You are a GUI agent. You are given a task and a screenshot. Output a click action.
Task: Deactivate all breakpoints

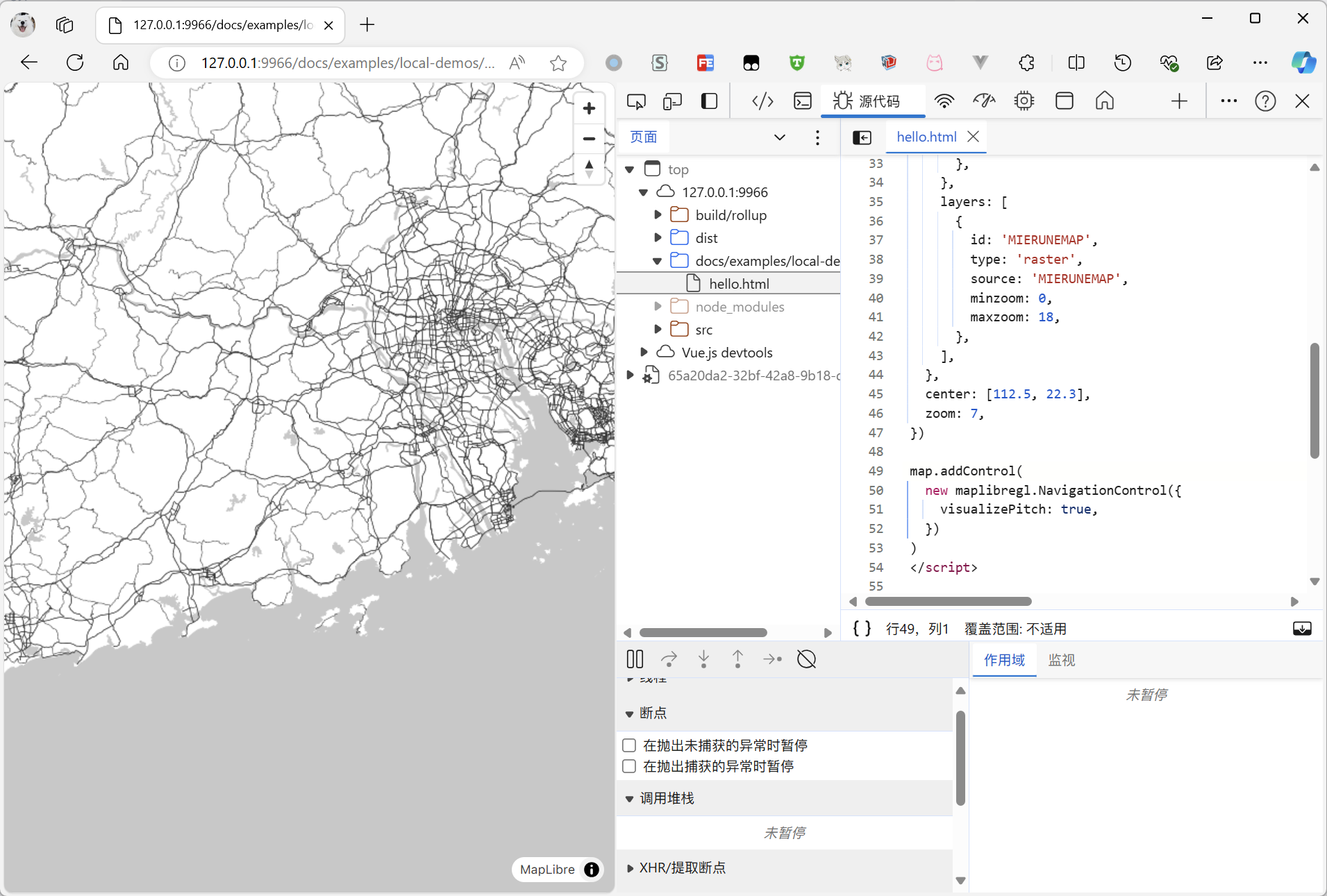[x=806, y=659]
